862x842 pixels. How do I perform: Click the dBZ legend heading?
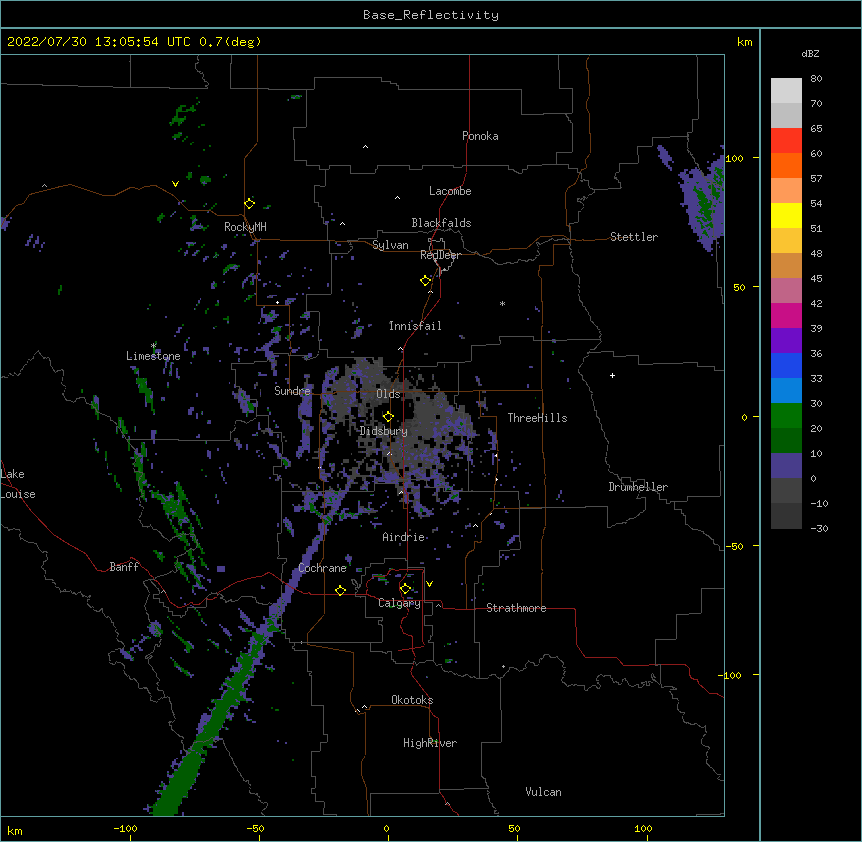(810, 53)
